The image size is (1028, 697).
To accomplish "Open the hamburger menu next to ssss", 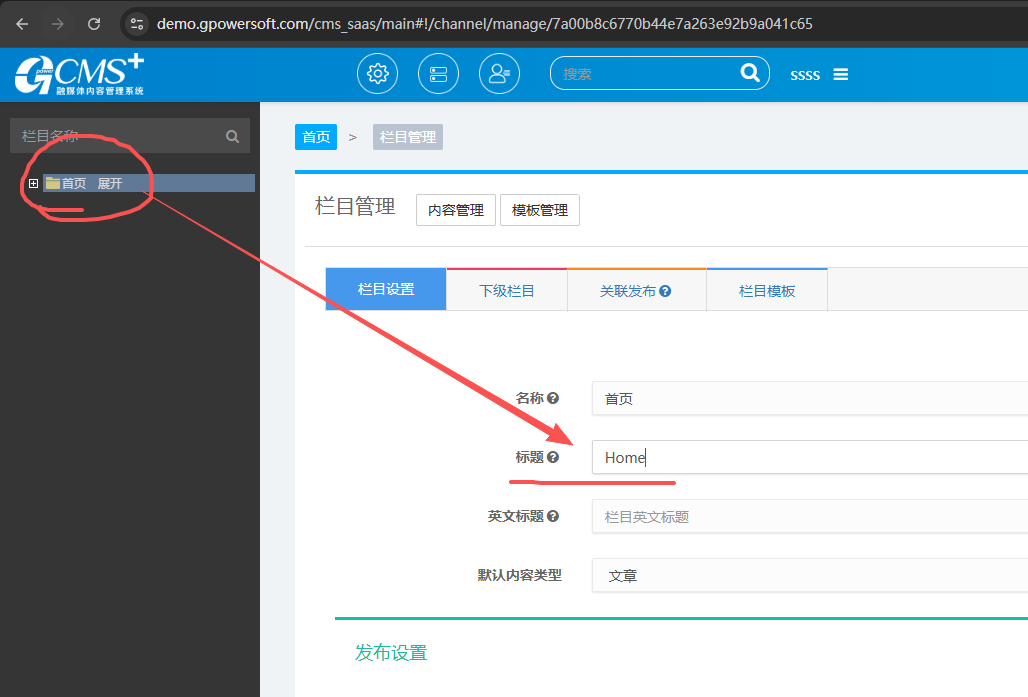I will 841,75.
